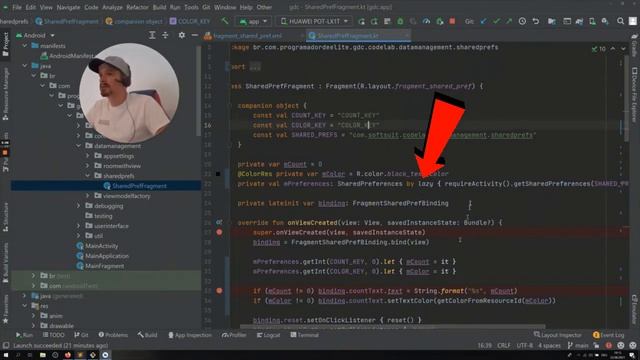Click Git Commit green checkmark icon

click(496, 21)
